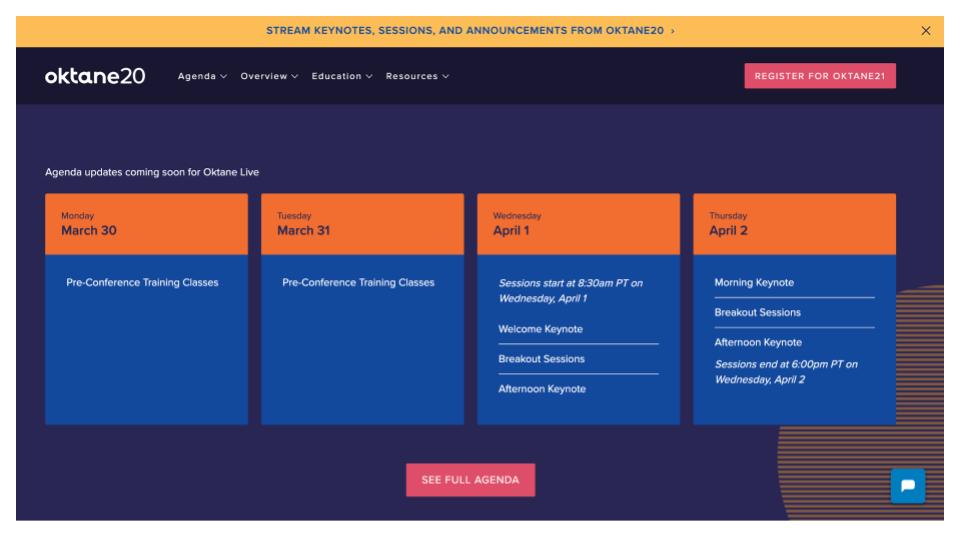Select the Tuesday March 31 card header
Screen dimensions: 960x540
click(x=362, y=224)
